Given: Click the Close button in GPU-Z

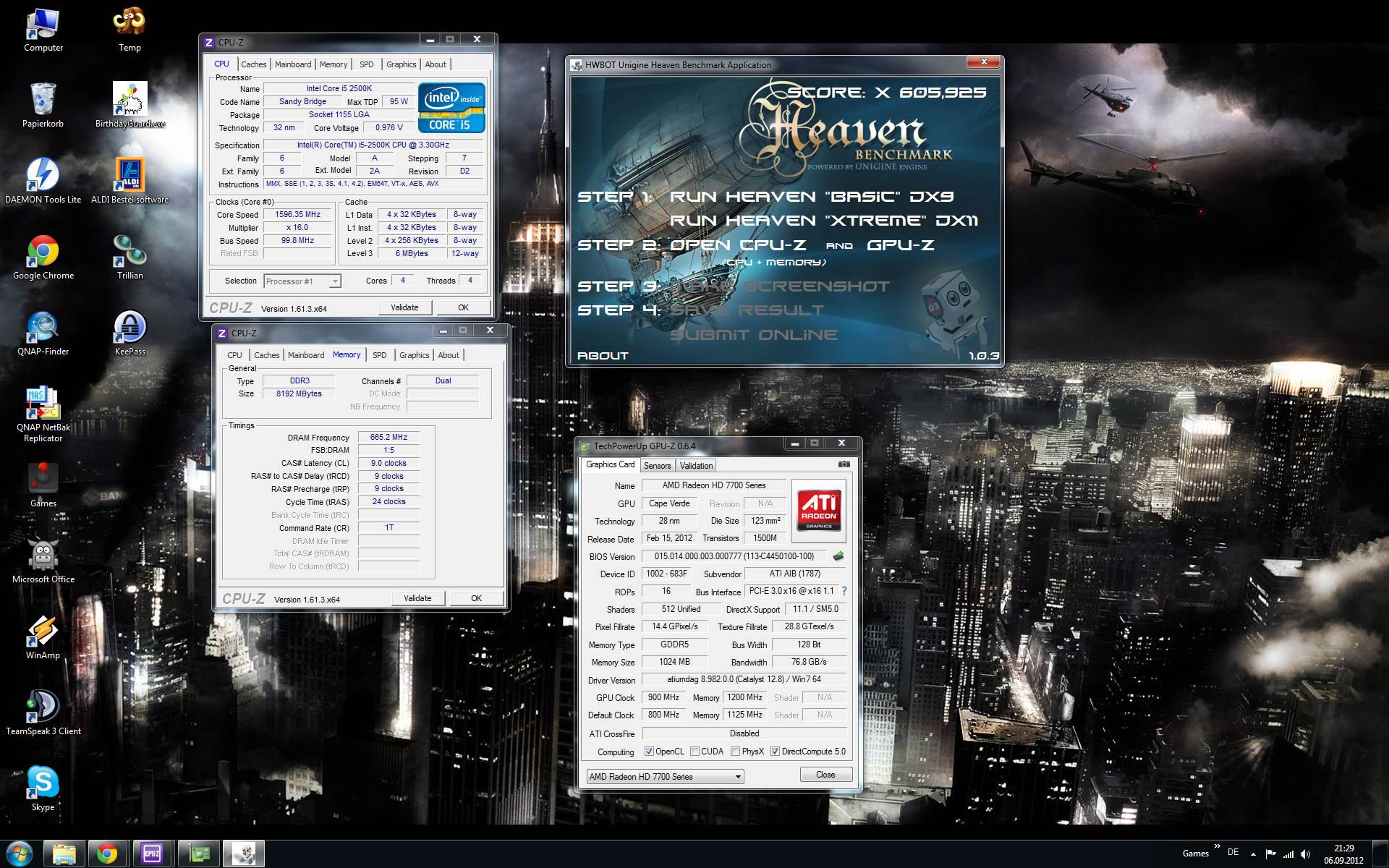Looking at the screenshot, I should point(825,775).
